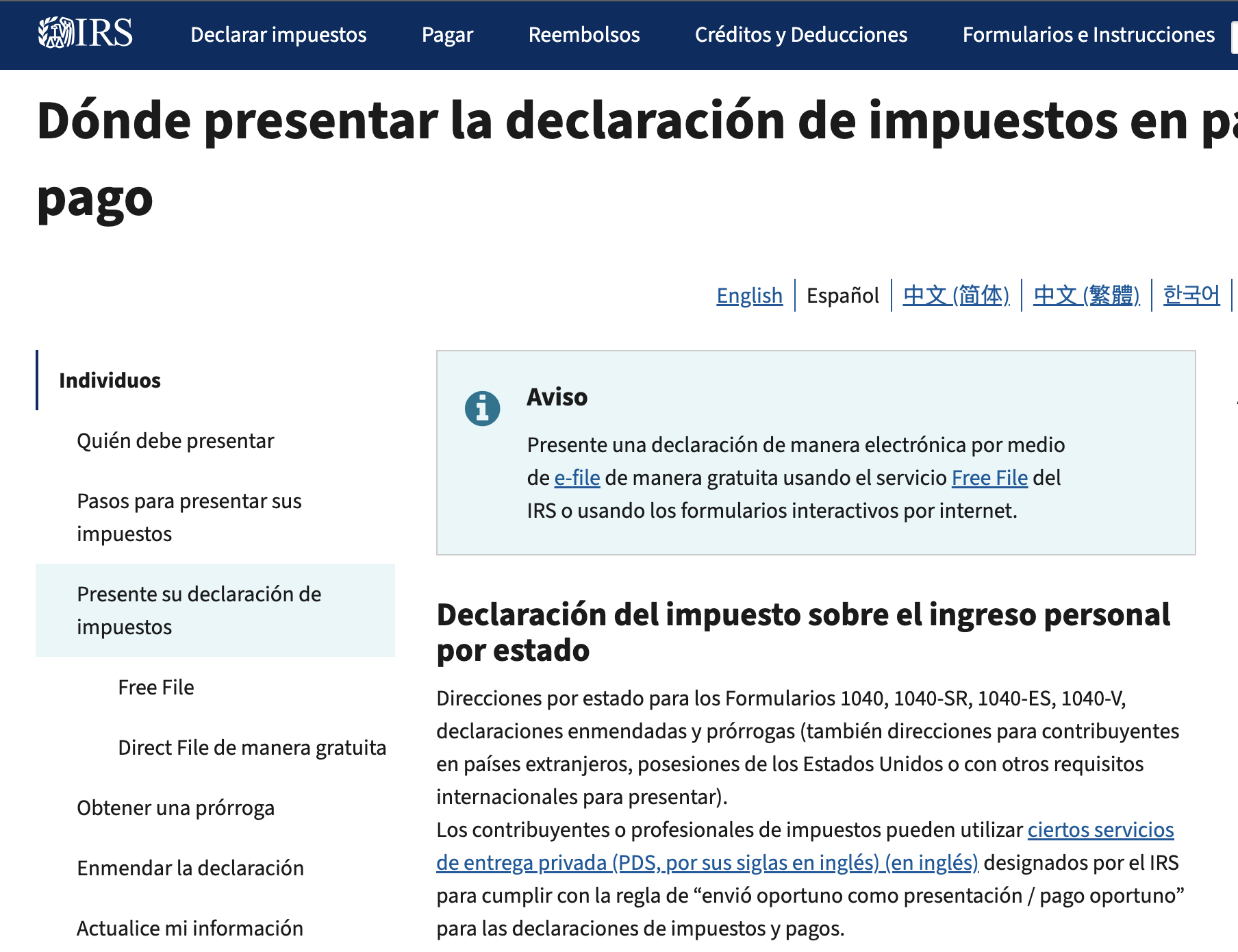Select Direct File de manera gratuita
This screenshot has height=952, width=1238.
pyautogui.click(x=252, y=747)
